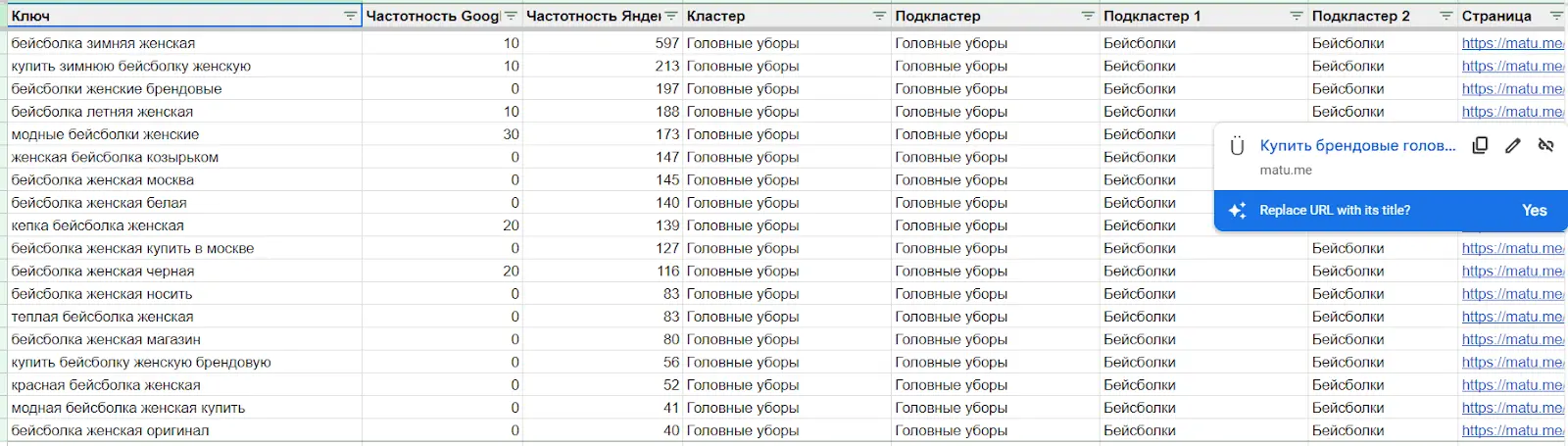Screen dimensions: 1568x446
Task: Copy the link from the preview card
Action: click(1480, 145)
